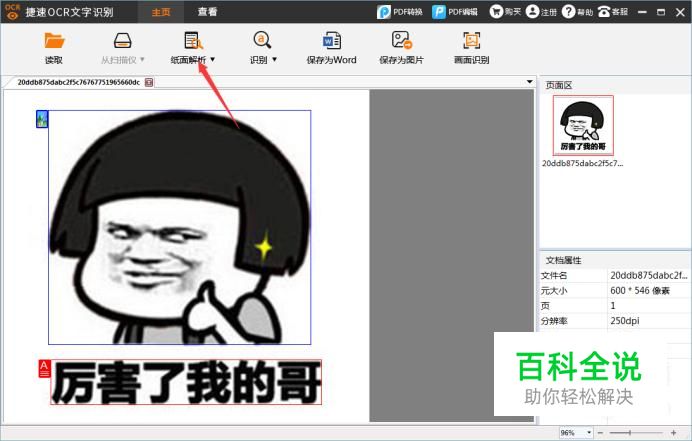
Task: Click the zoom in plus button
Action: click(x=673, y=433)
